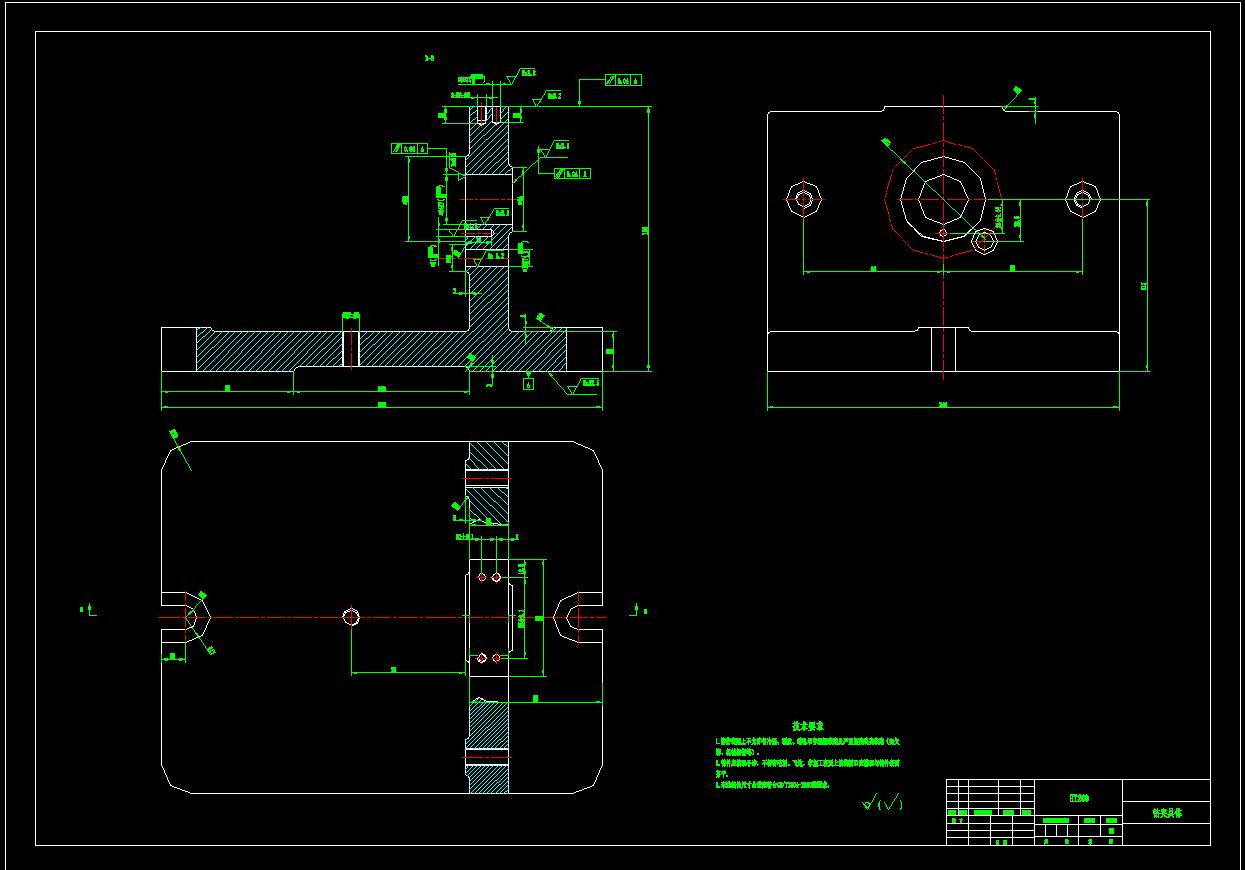Select the 技术要求 technical requirements heading

tap(807, 726)
